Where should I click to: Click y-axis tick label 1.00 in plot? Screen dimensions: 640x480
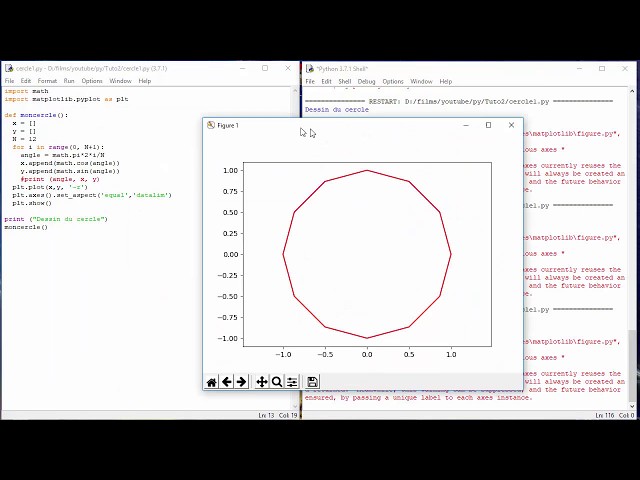tap(230, 171)
